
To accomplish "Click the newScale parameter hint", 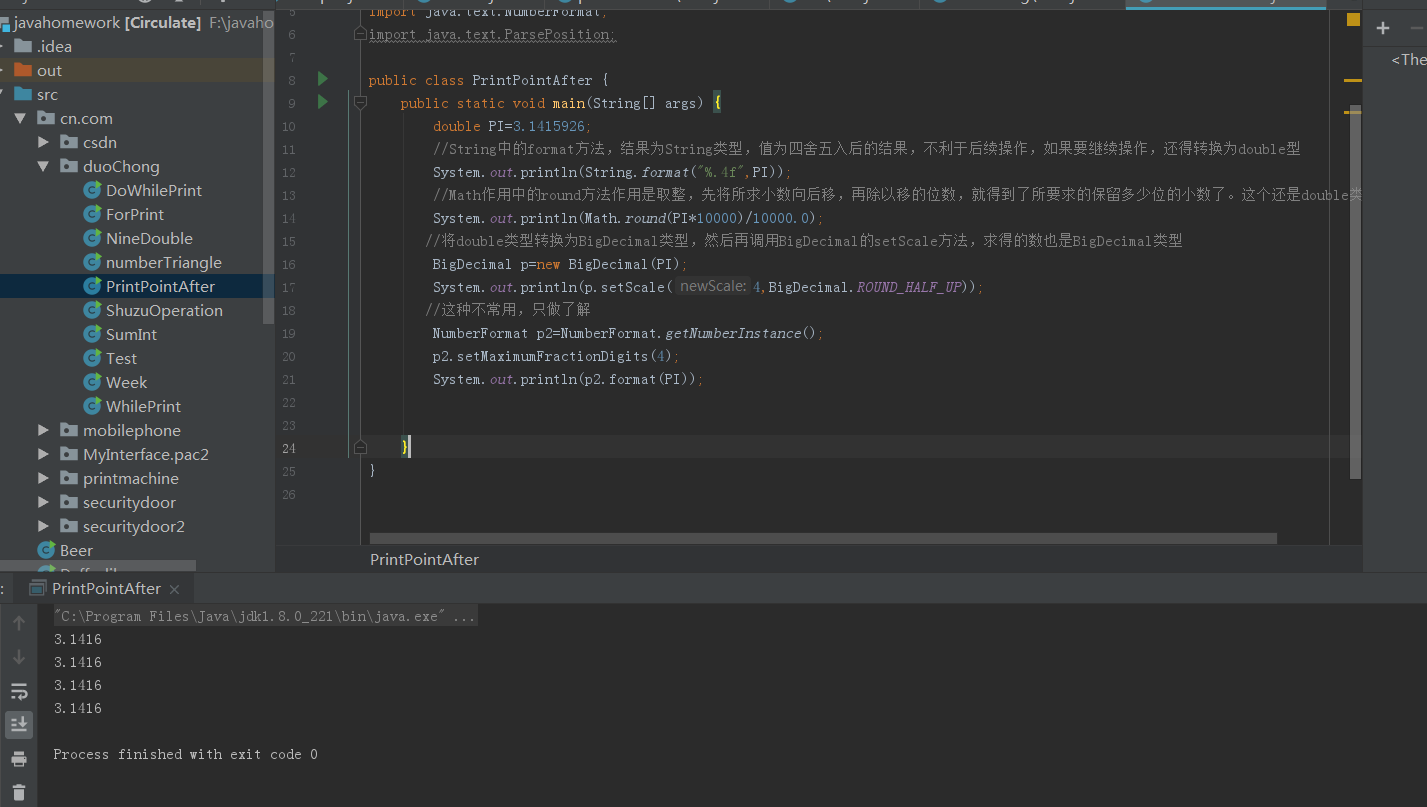I will (712, 287).
